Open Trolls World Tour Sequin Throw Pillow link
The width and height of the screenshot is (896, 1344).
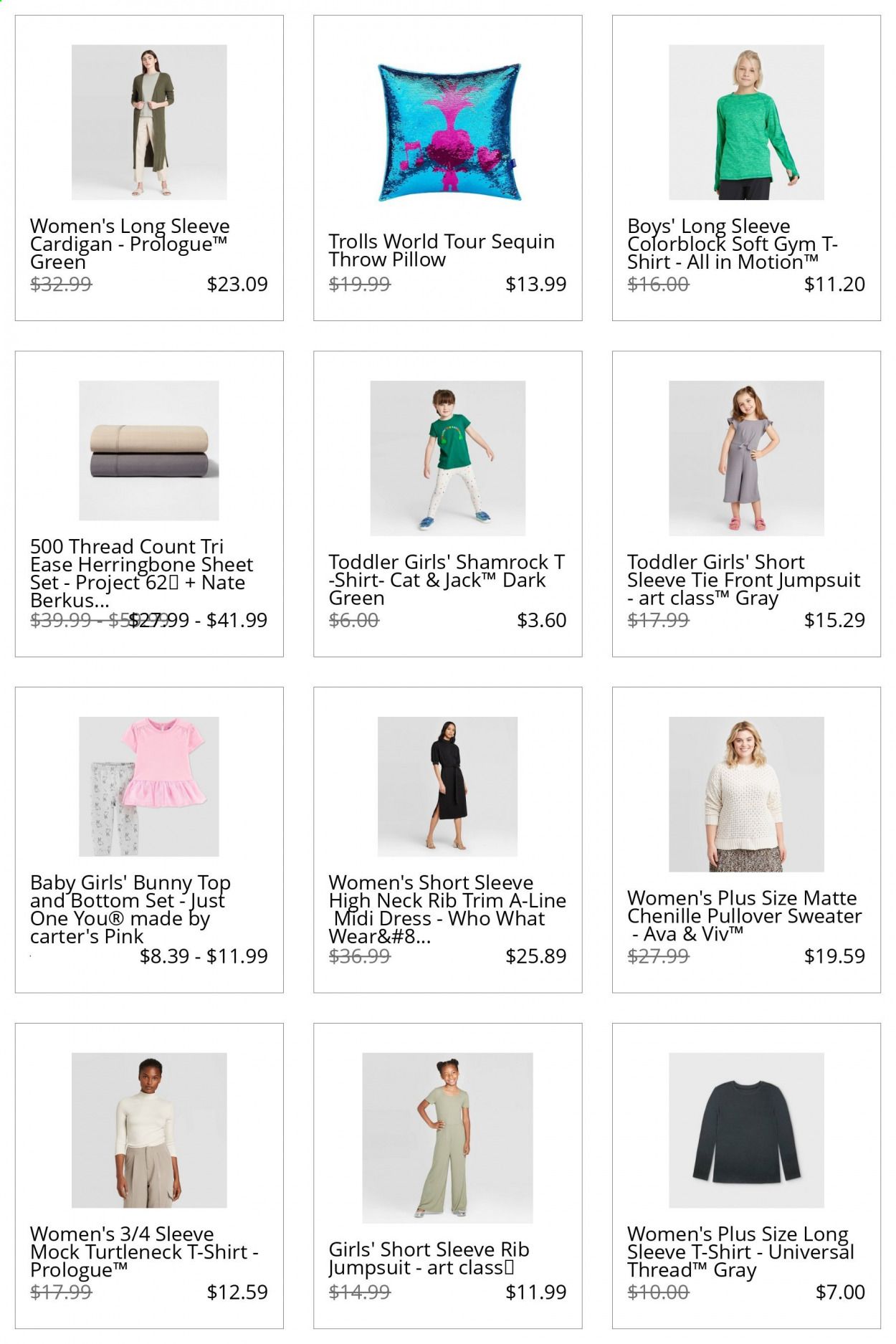click(x=442, y=250)
